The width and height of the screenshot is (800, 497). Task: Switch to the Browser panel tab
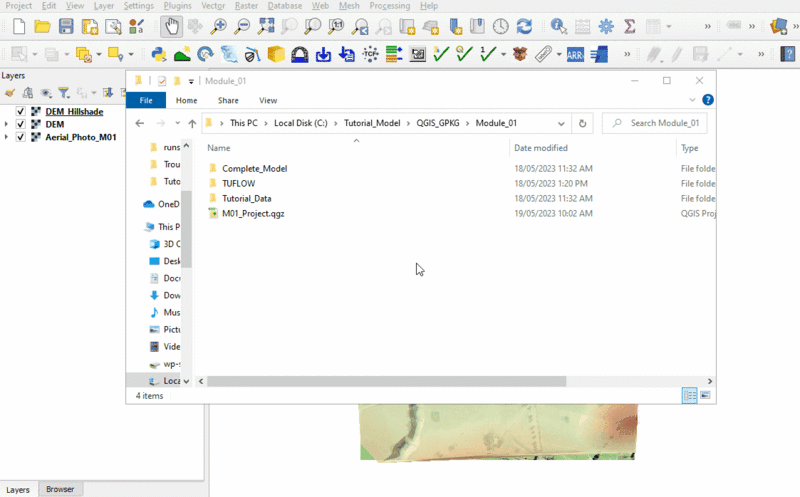point(60,489)
